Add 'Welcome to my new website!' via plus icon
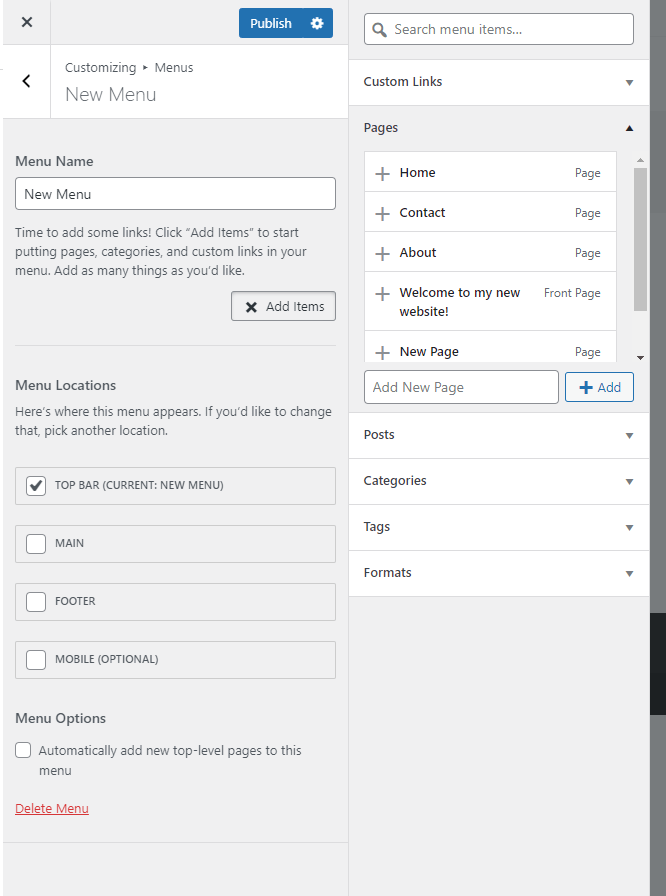Viewport: 666px width, 896px height. coord(383,294)
